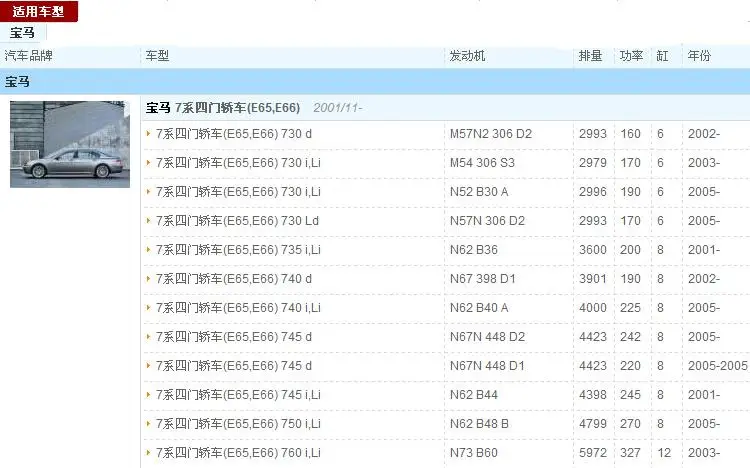Click cylinder count 12
750x468 pixels.
pyautogui.click(x=664, y=452)
